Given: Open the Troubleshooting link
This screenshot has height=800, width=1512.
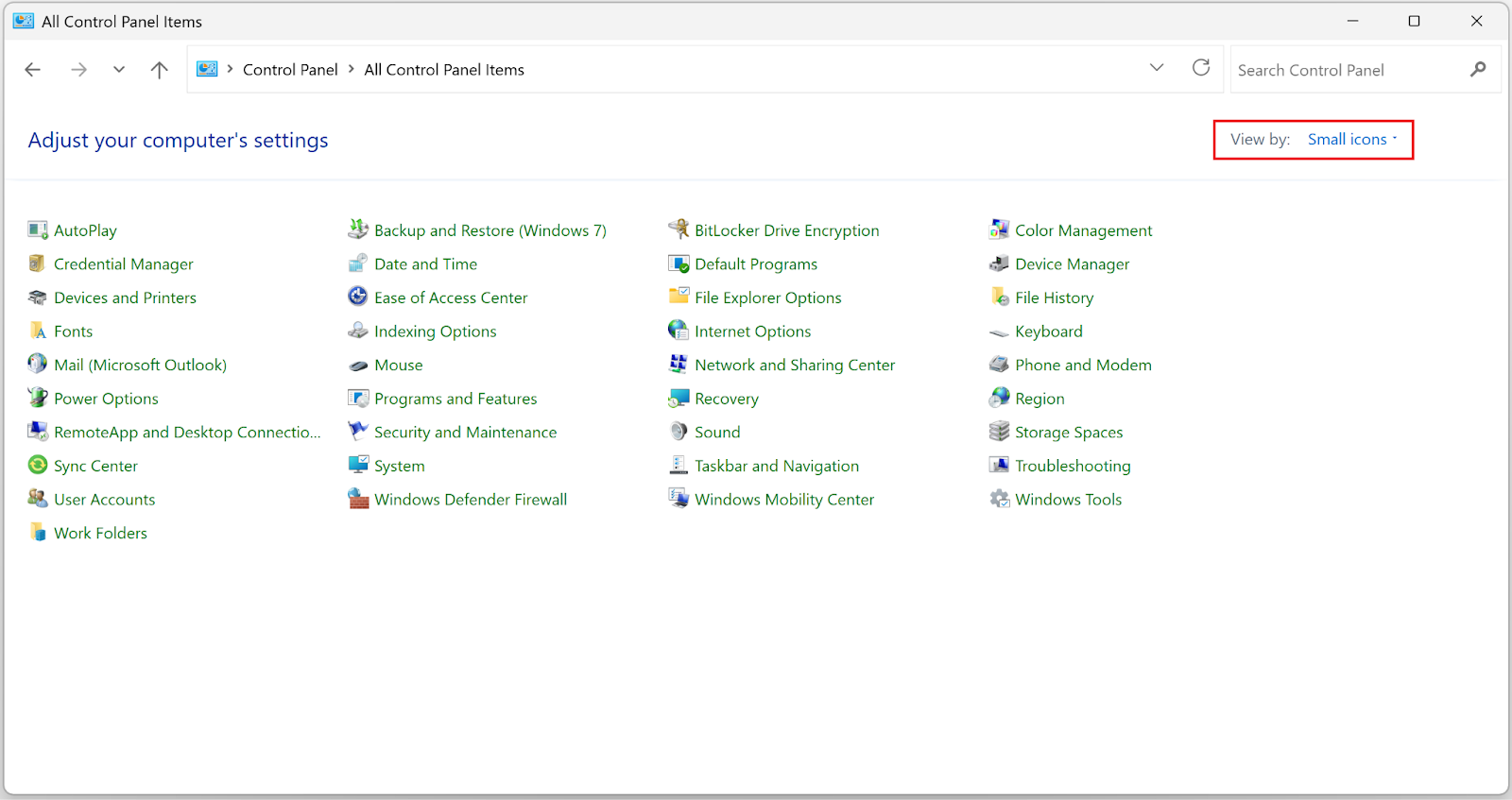Looking at the screenshot, I should pyautogui.click(x=1073, y=466).
